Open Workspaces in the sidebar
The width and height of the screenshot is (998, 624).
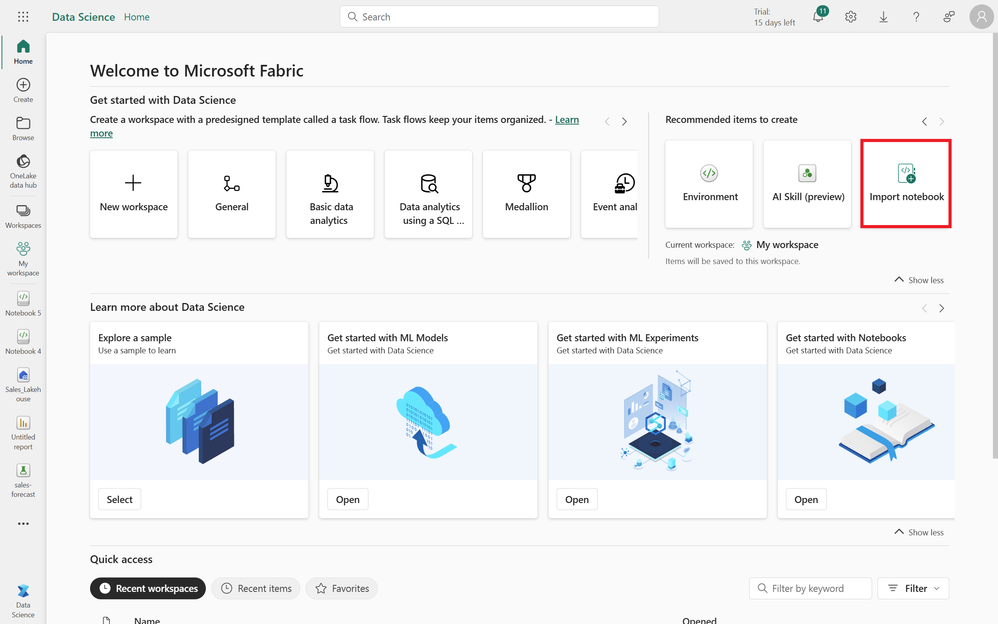23,216
